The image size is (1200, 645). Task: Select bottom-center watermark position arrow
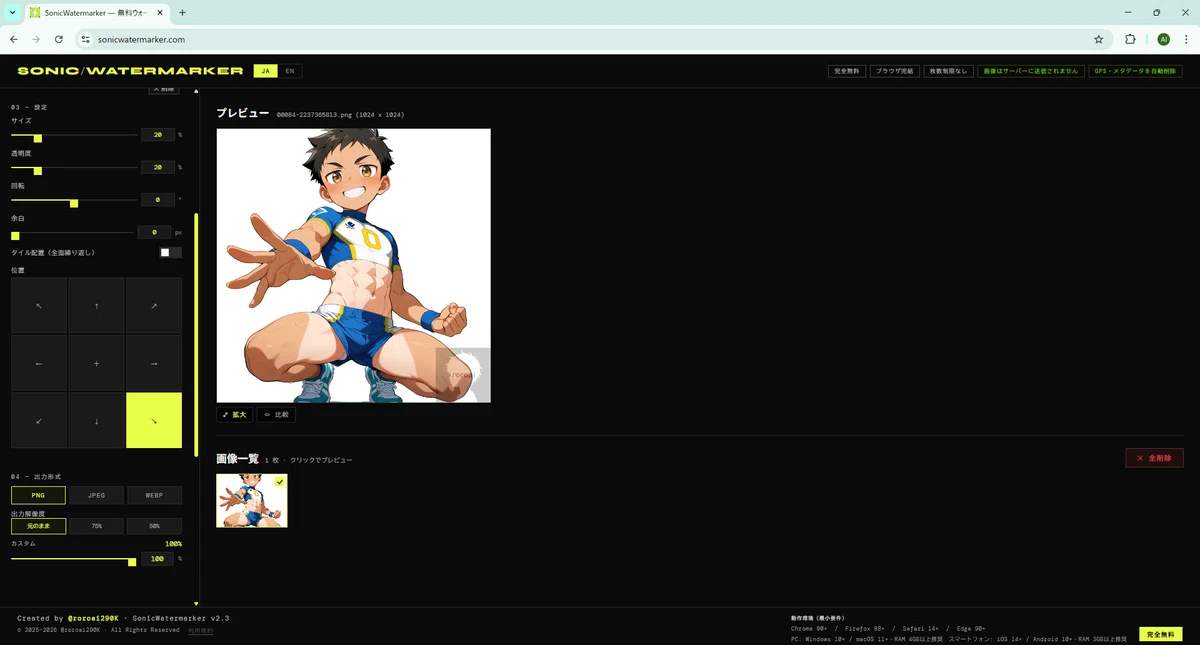pos(96,420)
